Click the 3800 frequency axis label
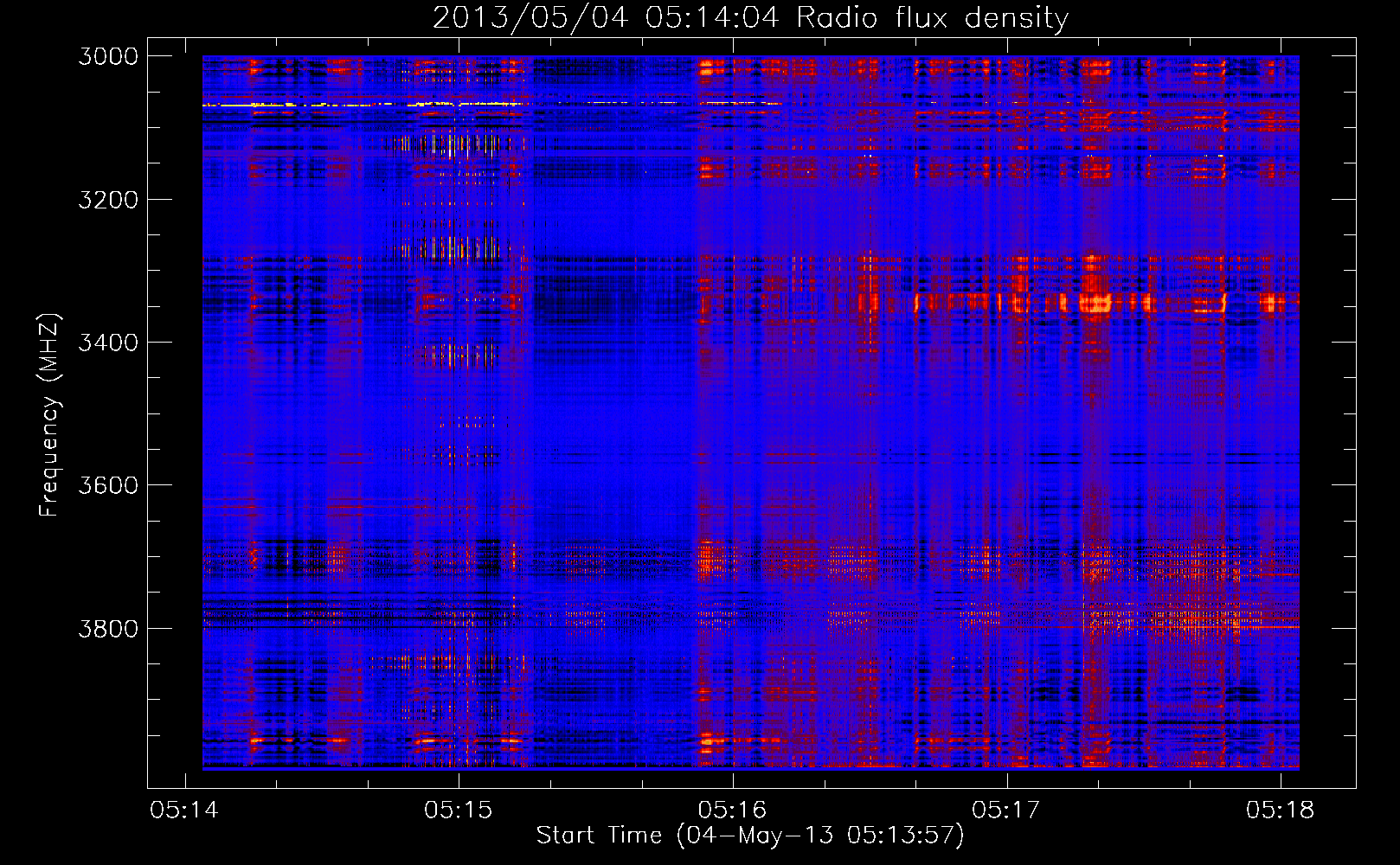This screenshot has height=865, width=1400. (108, 628)
